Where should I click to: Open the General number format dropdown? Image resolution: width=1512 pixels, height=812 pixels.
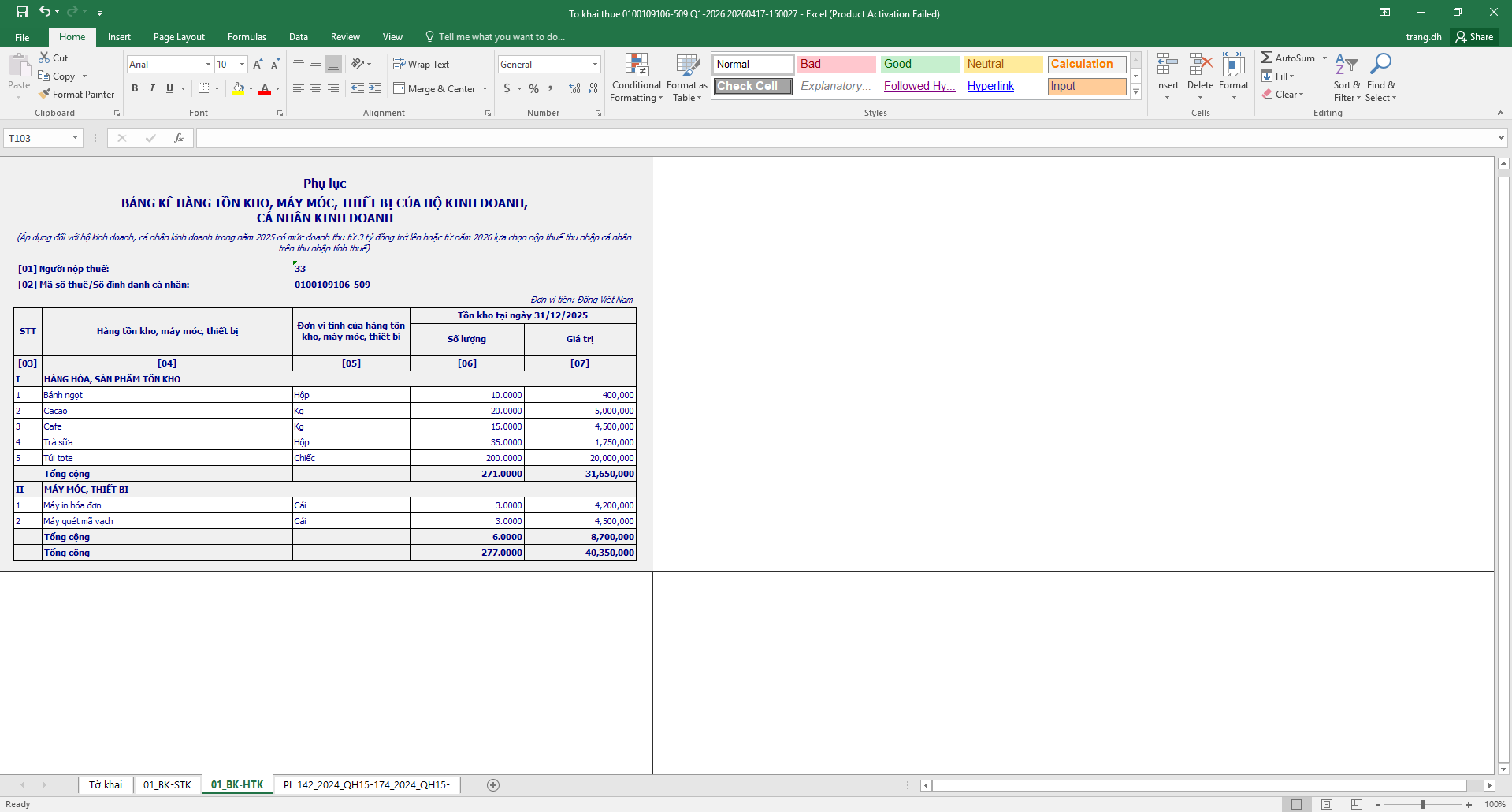point(595,65)
